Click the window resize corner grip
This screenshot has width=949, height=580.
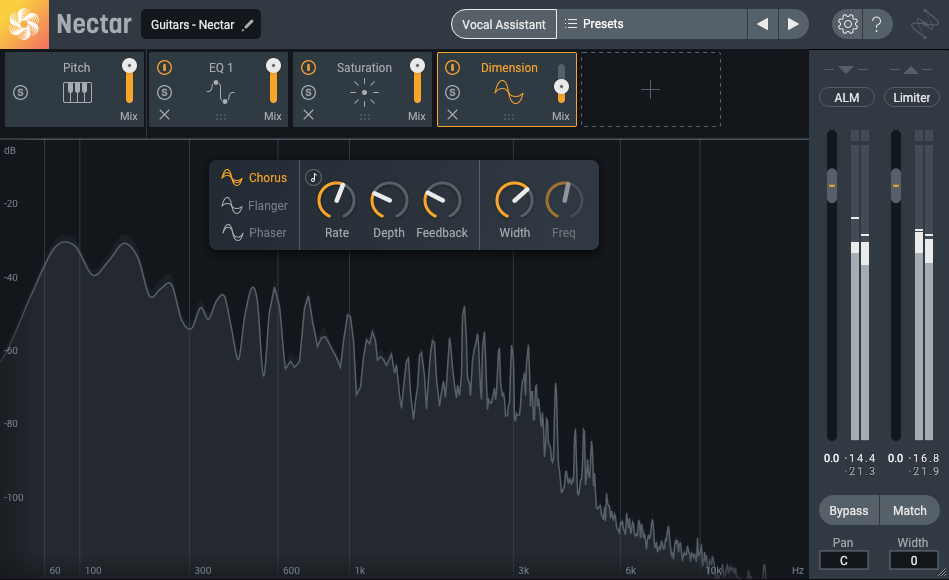coord(942,573)
